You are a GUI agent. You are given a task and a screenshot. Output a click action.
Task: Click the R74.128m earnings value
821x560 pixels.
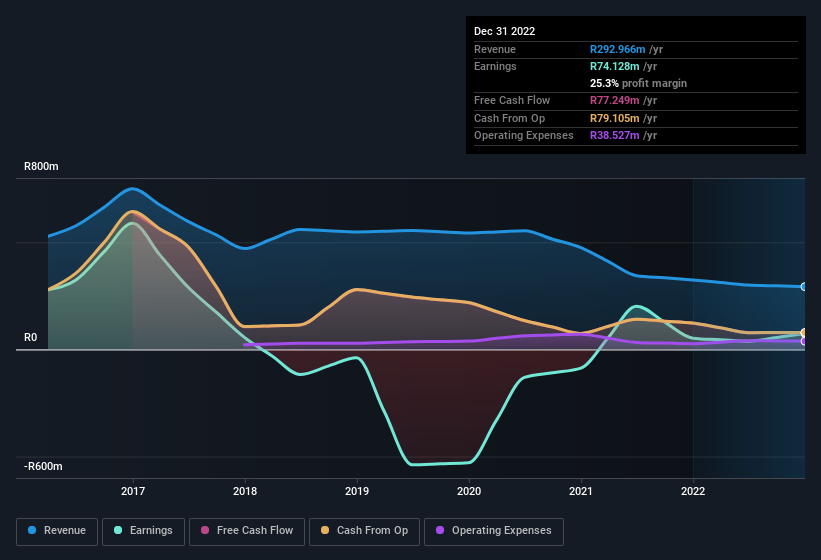[615, 66]
